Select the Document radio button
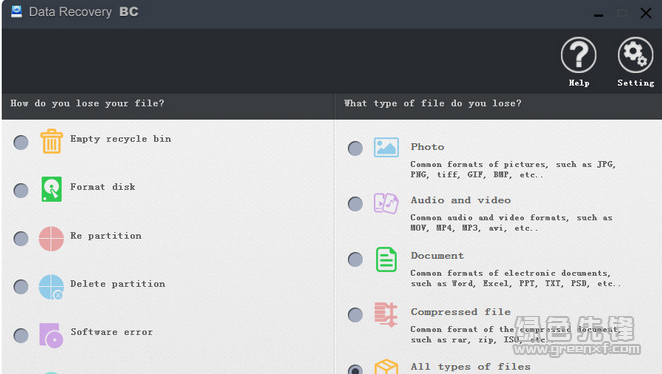Viewport: 662px width, 374px height. pos(355,259)
